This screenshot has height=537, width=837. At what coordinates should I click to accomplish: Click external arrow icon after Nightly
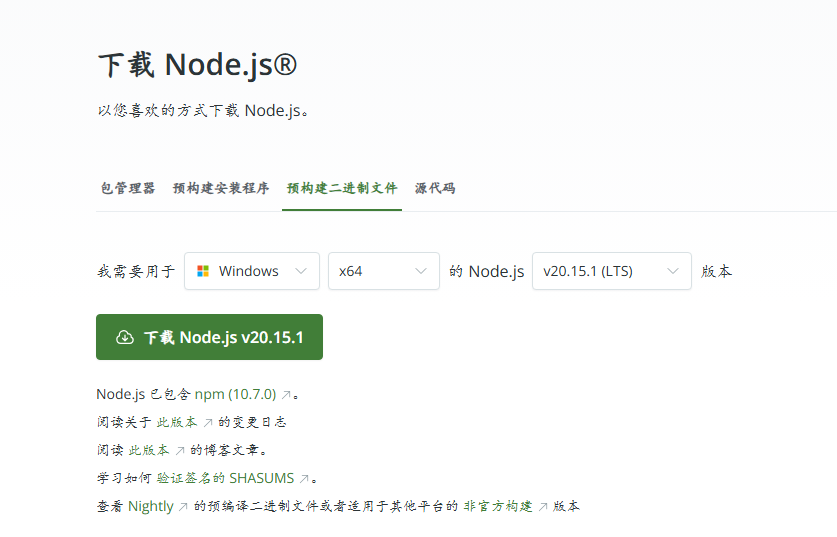click(x=183, y=507)
